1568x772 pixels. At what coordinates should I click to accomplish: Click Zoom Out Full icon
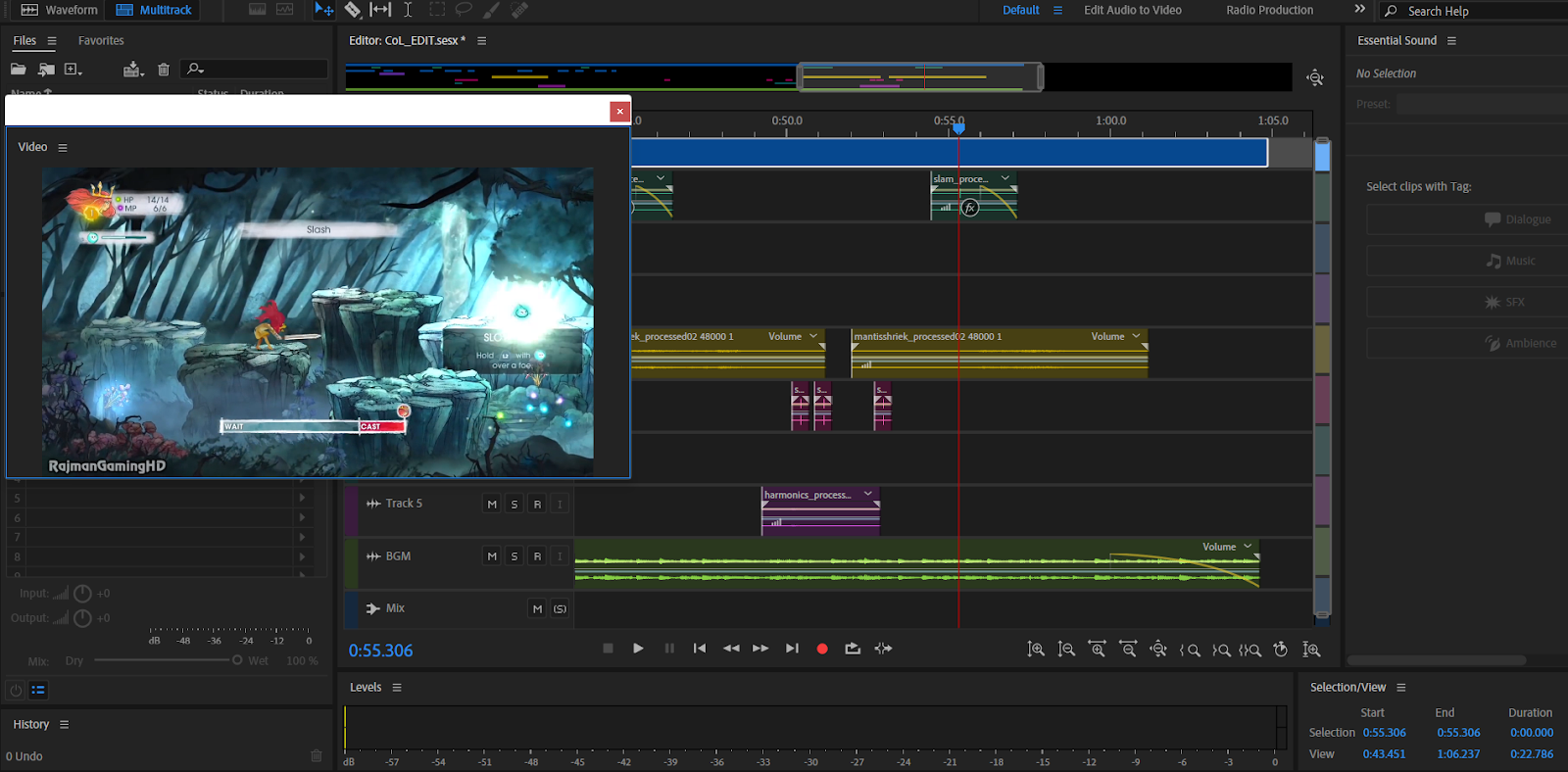[1158, 649]
